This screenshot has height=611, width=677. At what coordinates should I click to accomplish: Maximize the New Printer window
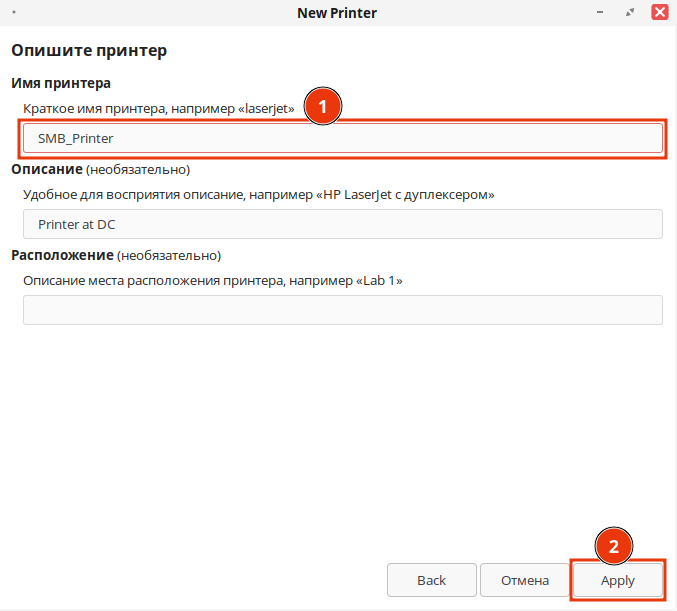pyautogui.click(x=630, y=13)
